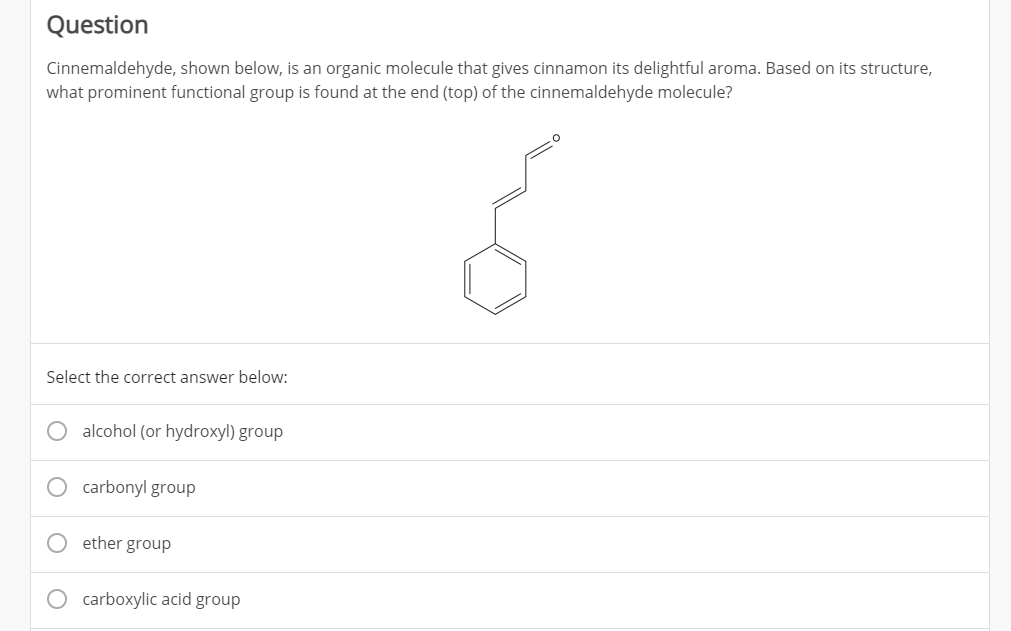Click the 'carboxylic acid group' answer label
1011x631 pixels.
tap(161, 600)
